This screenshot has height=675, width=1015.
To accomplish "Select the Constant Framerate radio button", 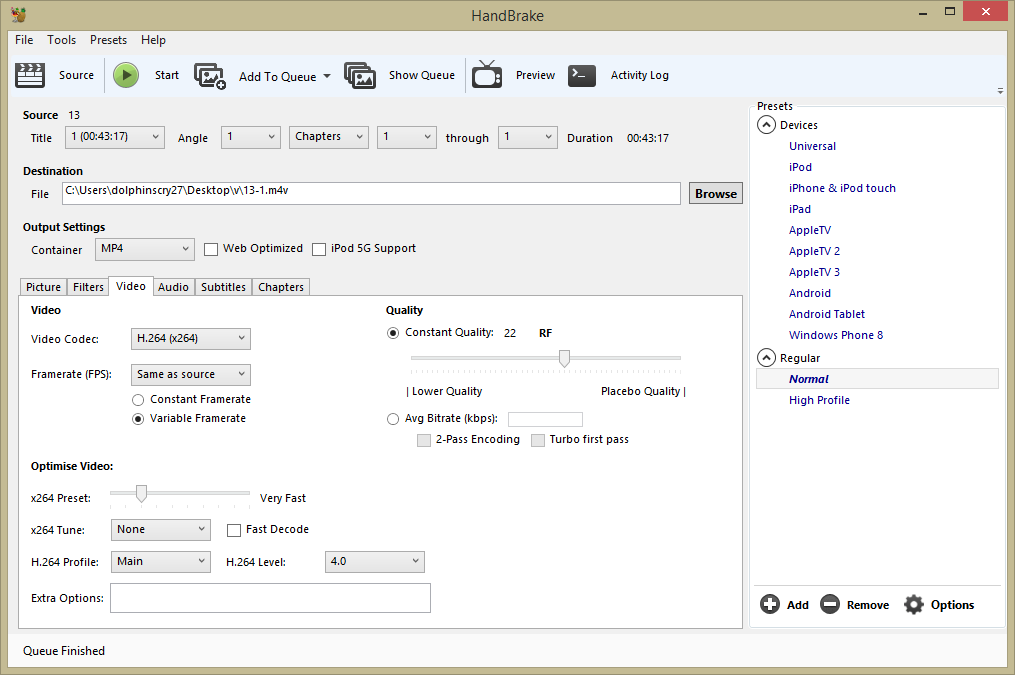I will [138, 400].
